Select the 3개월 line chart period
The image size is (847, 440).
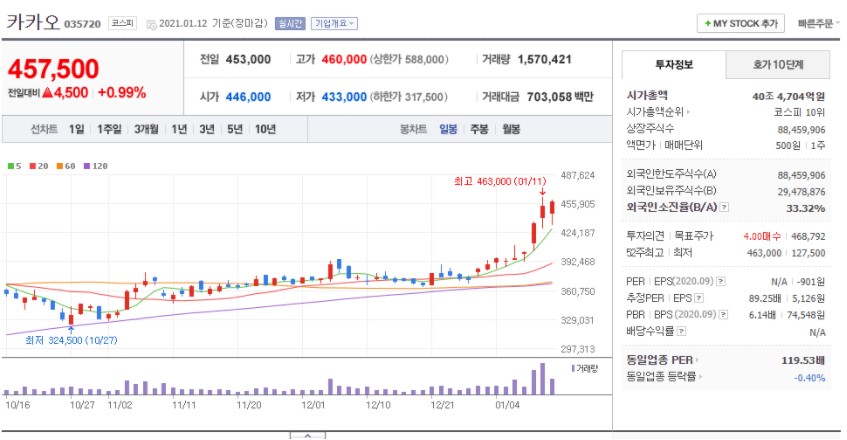[146, 130]
